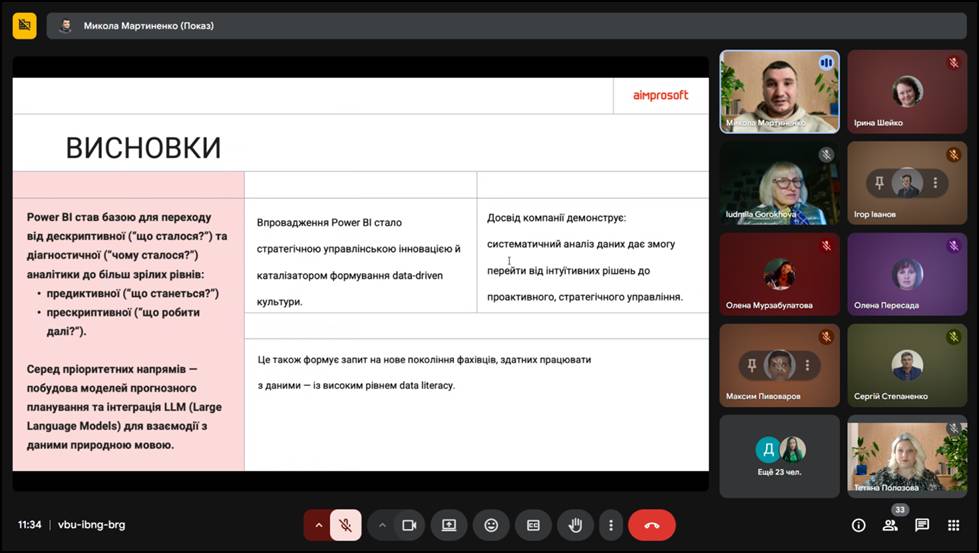Open the activities grid icon
Screen dimensions: 979x553
tap(954, 525)
